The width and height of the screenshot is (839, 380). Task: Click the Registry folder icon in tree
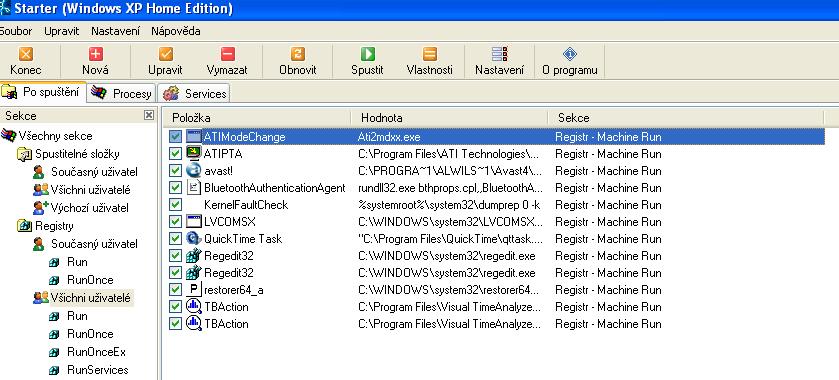[25, 226]
